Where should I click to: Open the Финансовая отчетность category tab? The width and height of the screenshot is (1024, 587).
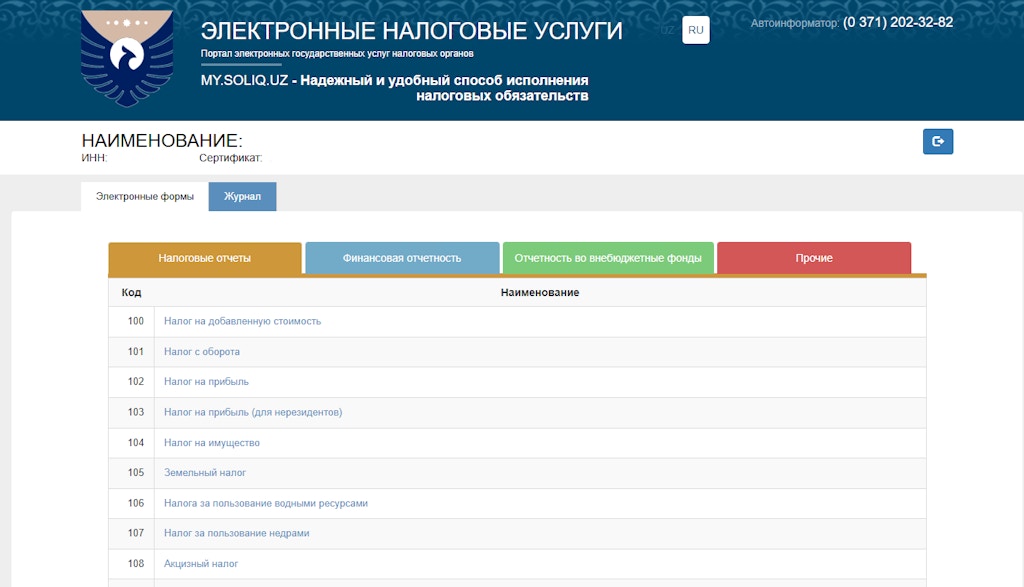402,258
